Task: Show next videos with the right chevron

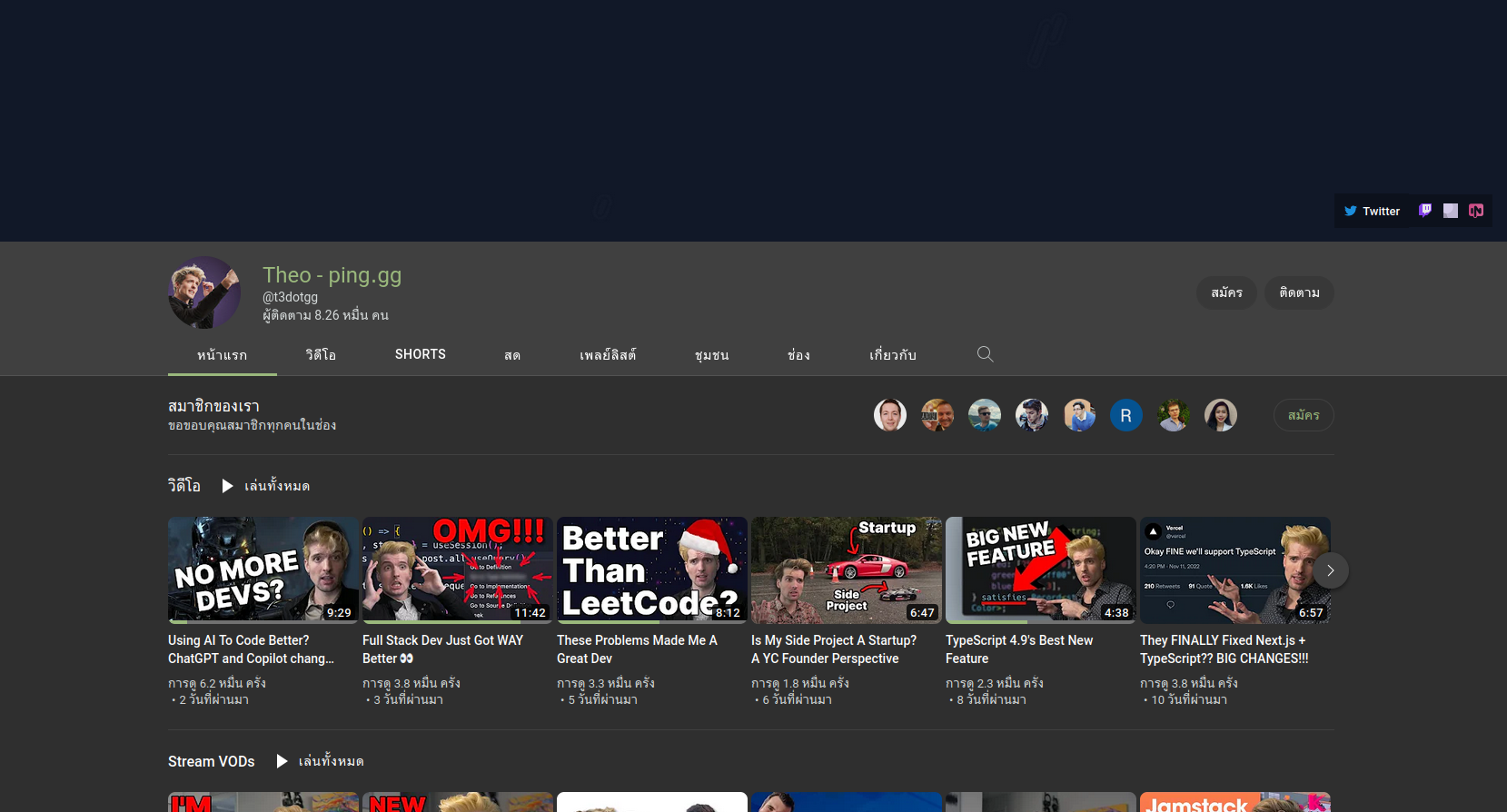Action: 1330,570
